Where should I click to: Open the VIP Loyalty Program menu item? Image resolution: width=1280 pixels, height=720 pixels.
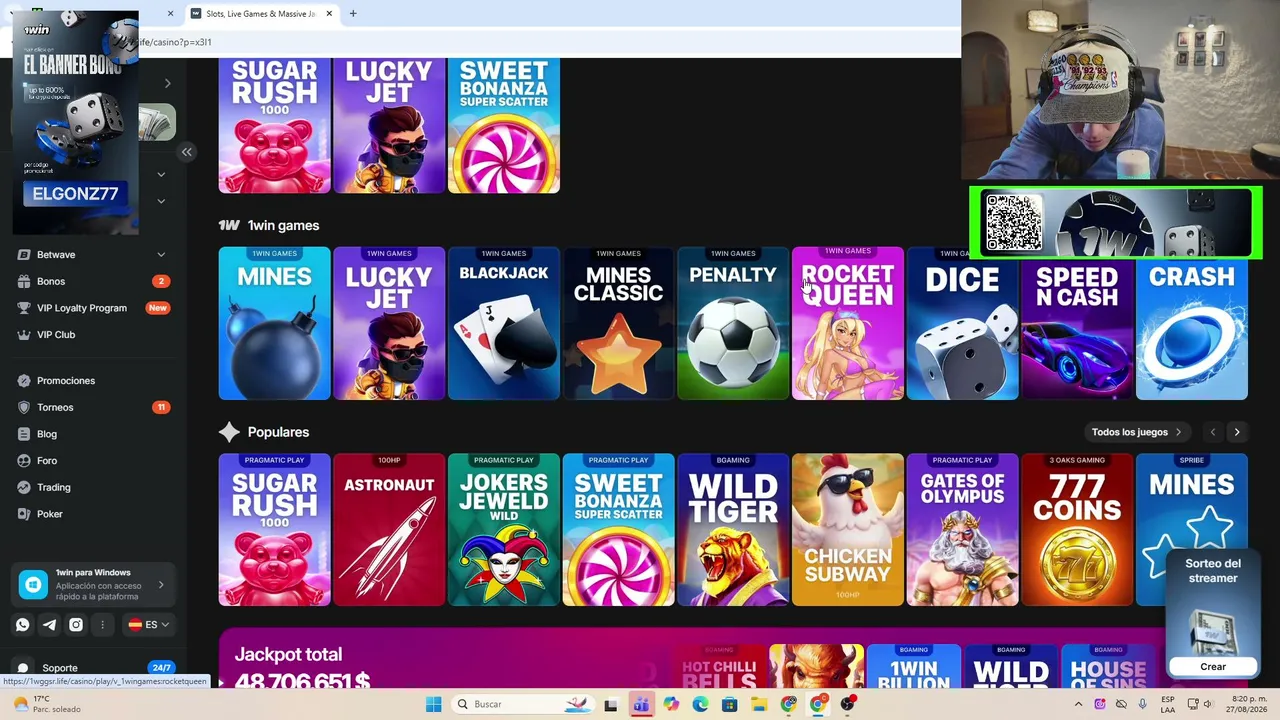[x=93, y=308]
